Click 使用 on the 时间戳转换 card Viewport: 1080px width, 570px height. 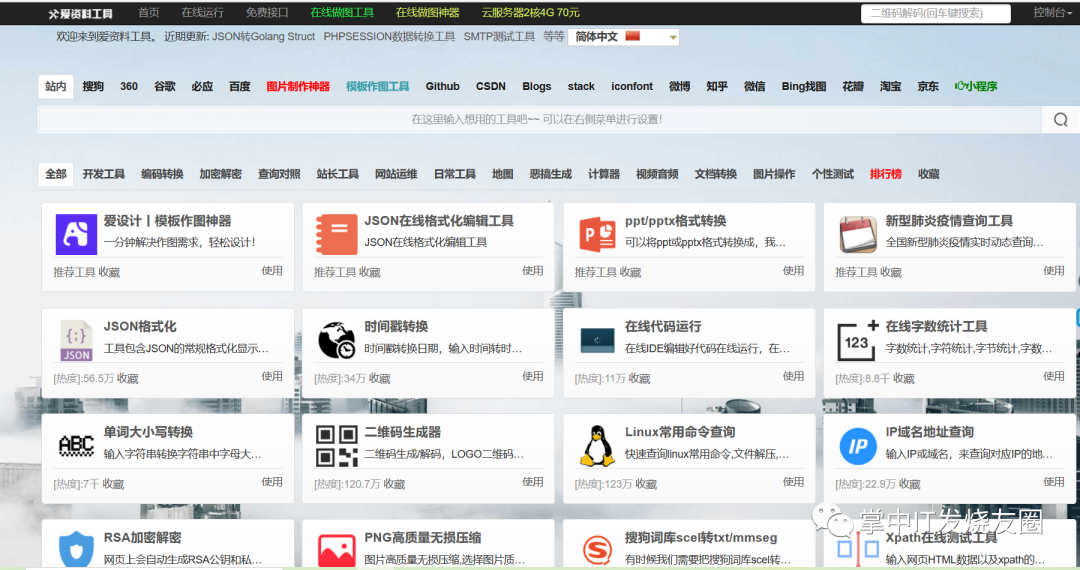click(532, 377)
